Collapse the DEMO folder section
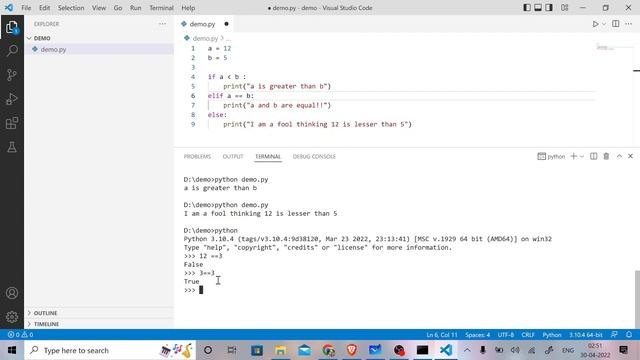Image resolution: width=640 pixels, height=360 pixels. tap(99, 38)
